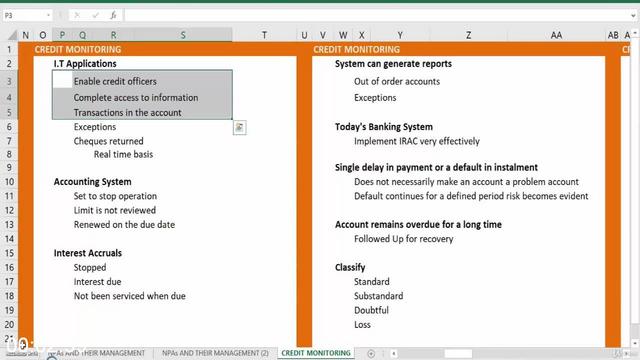Click 'Not been serviced when due' cell
The width and height of the screenshot is (640, 360).
tap(129, 296)
